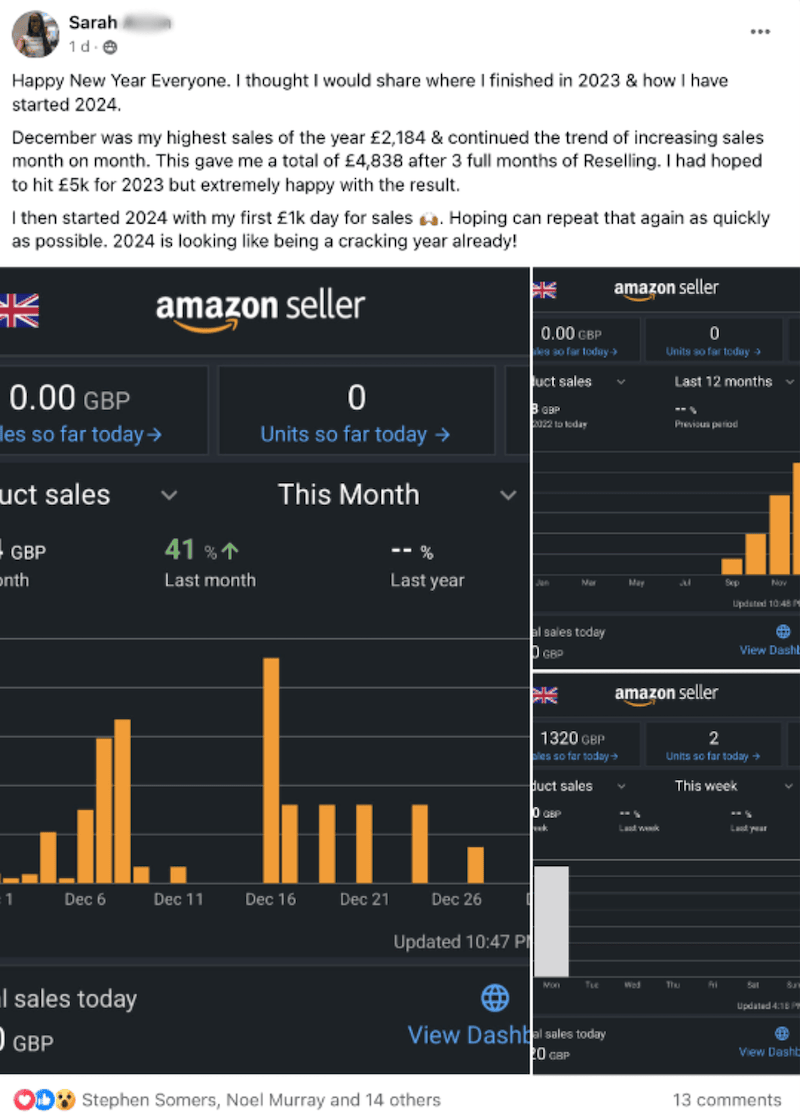The width and height of the screenshot is (800, 1115).
Task: Click the tallest Dec 16 bar in the chart
Action: tap(270, 770)
